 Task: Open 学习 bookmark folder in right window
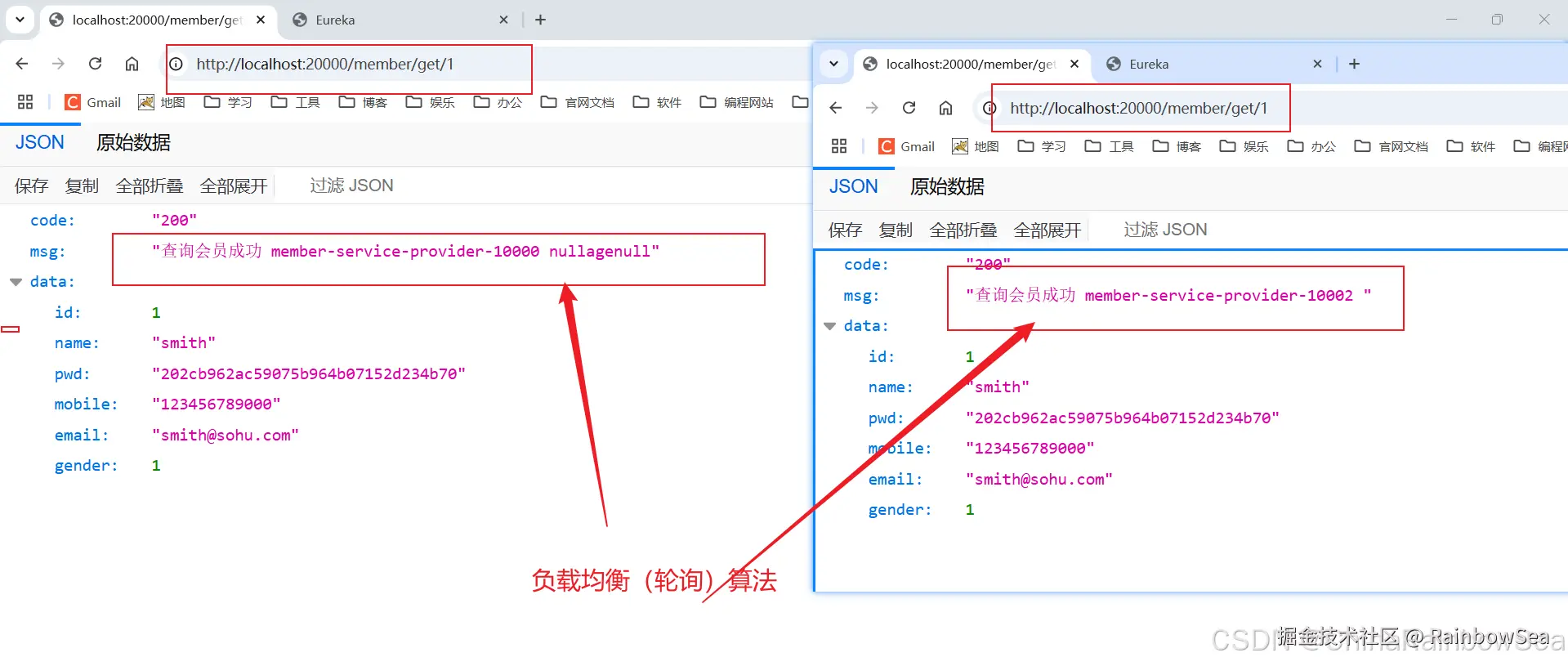[x=1042, y=146]
